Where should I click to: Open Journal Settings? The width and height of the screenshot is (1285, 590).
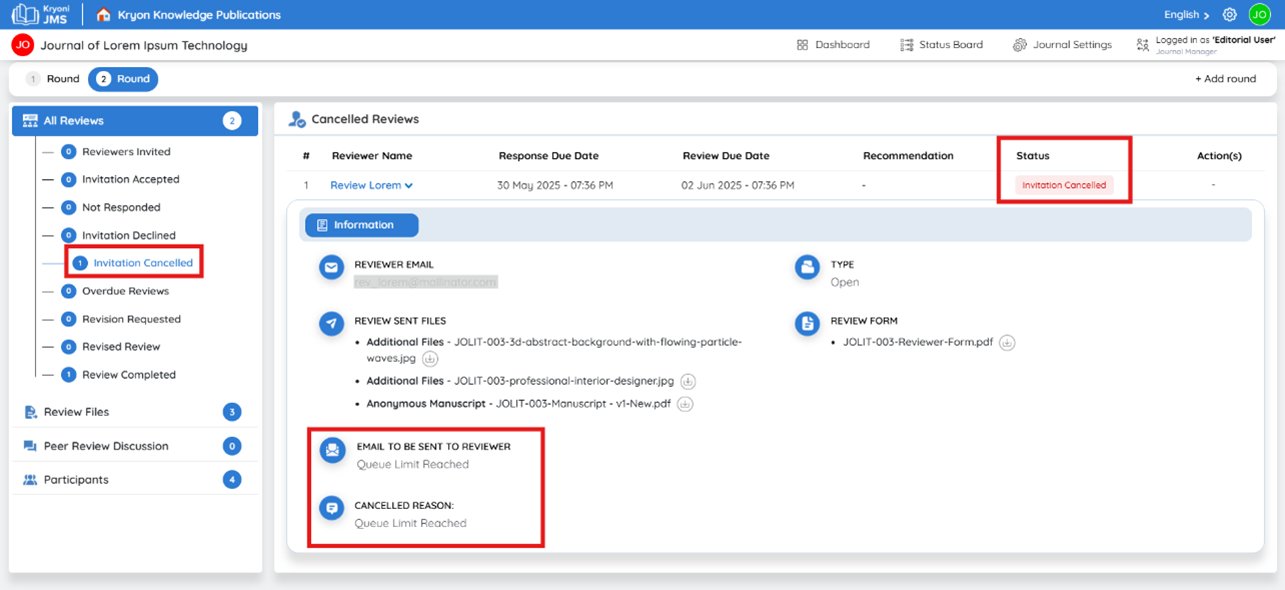tap(1062, 45)
